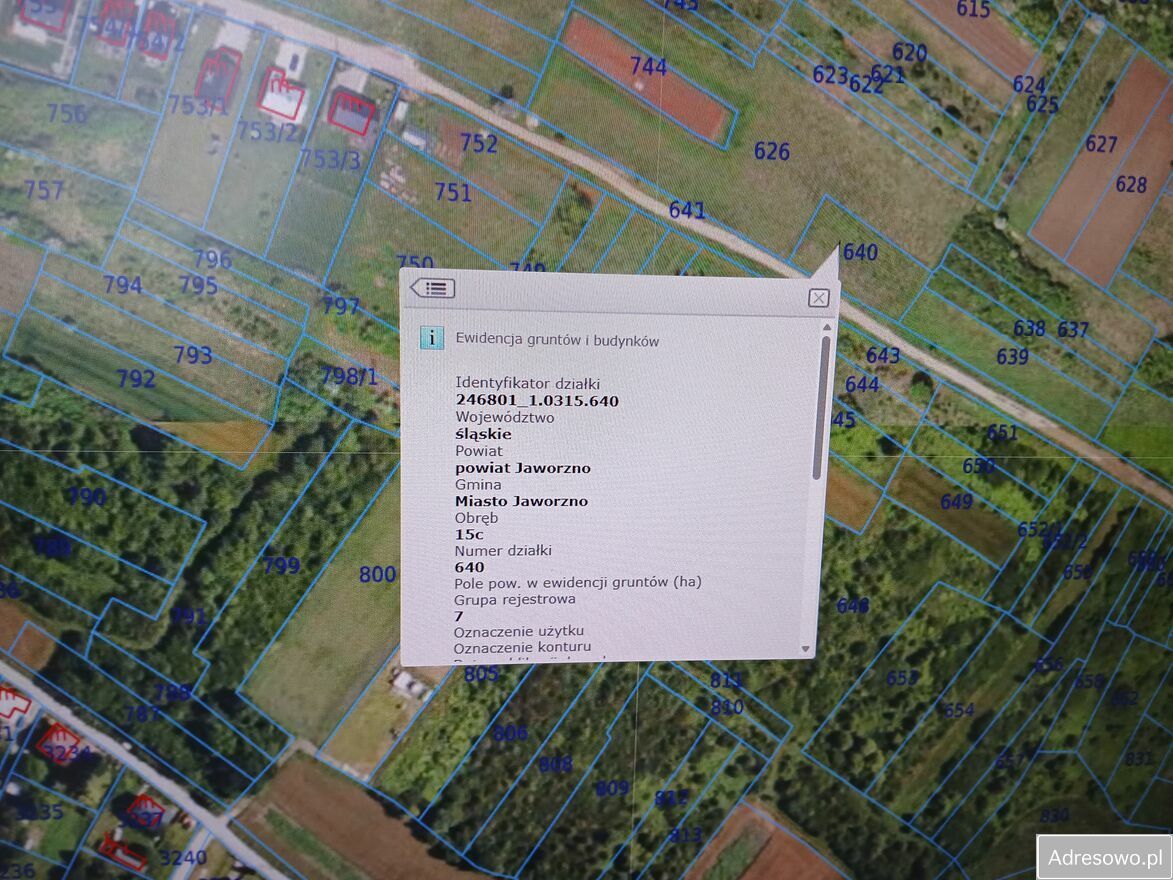Click parcel label 651 on the map
Screen dimensions: 1173x880
tap(1002, 433)
